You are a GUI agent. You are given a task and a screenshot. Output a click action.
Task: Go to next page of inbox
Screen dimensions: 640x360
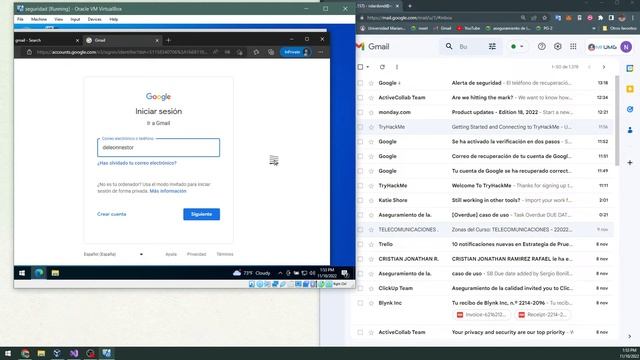tap(604, 67)
